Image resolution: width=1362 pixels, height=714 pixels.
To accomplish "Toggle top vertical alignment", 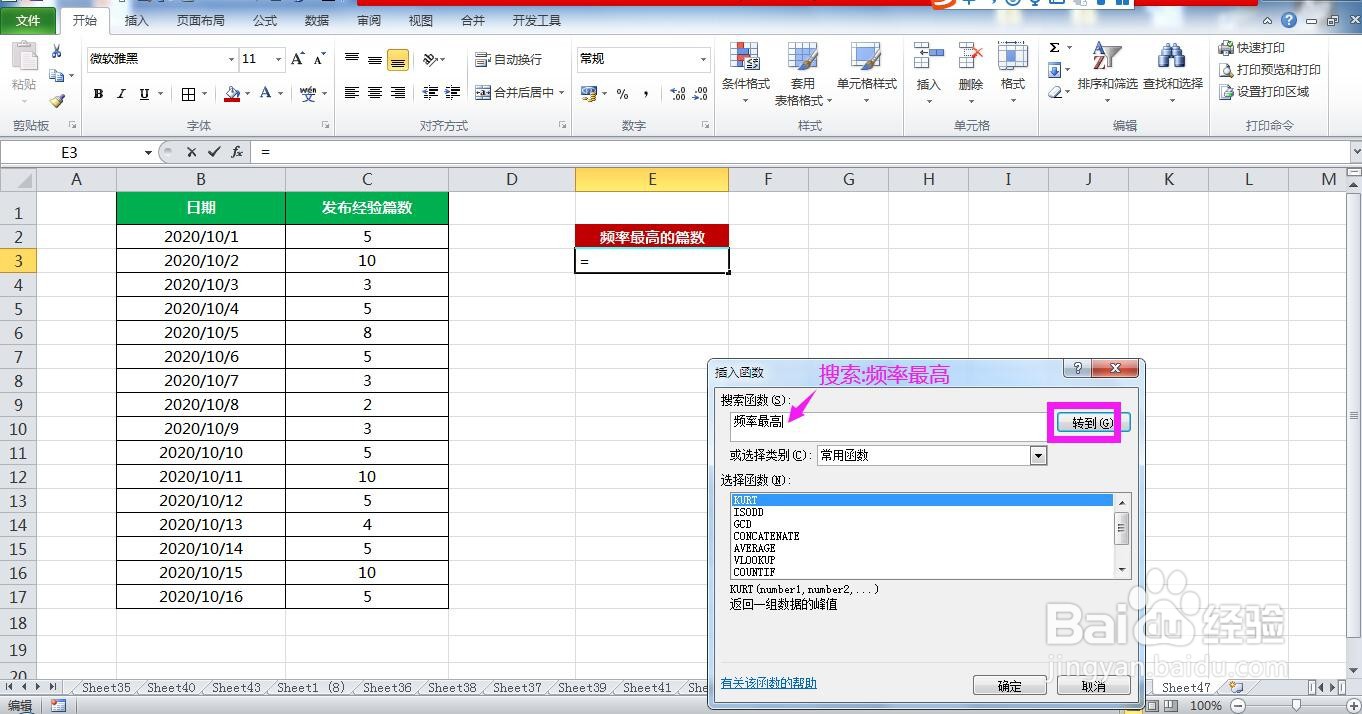I will (x=352, y=60).
